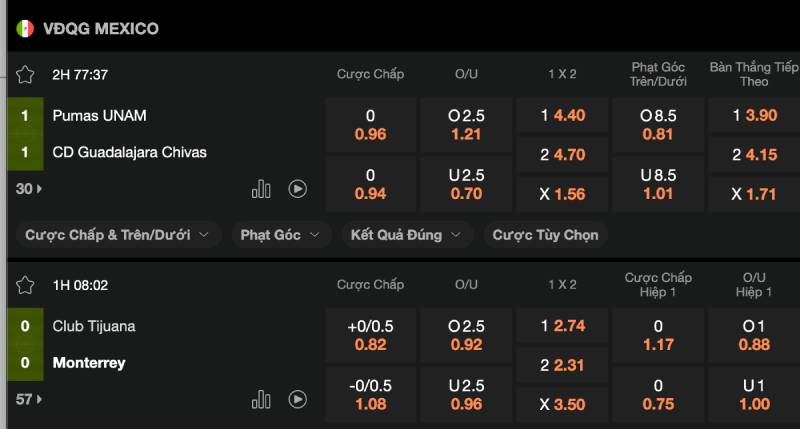Viewport: 800px width, 429px height.
Task: Expand the 30 more markets arrow
Action: [x=28, y=189]
